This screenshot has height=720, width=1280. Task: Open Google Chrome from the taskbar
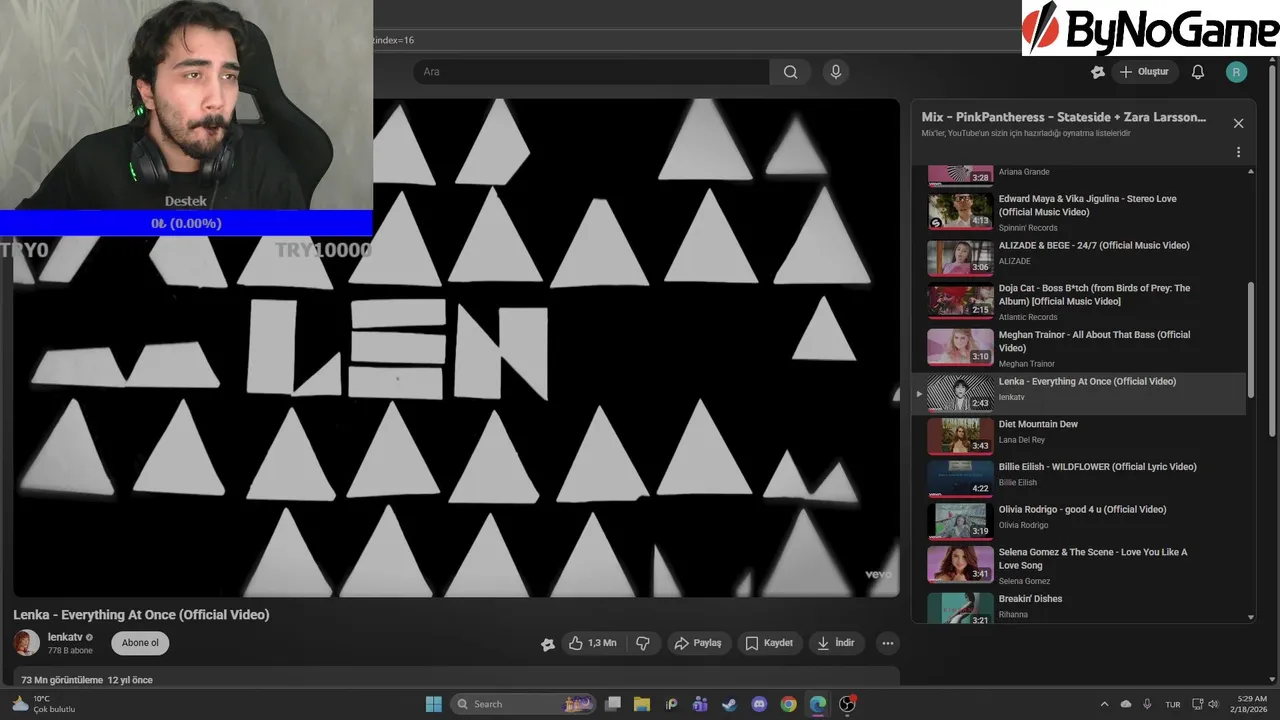tap(788, 704)
